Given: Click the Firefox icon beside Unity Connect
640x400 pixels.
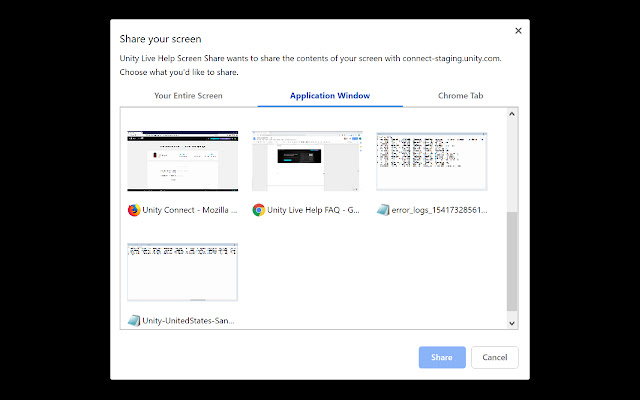Looking at the screenshot, I should pyautogui.click(x=134, y=210).
